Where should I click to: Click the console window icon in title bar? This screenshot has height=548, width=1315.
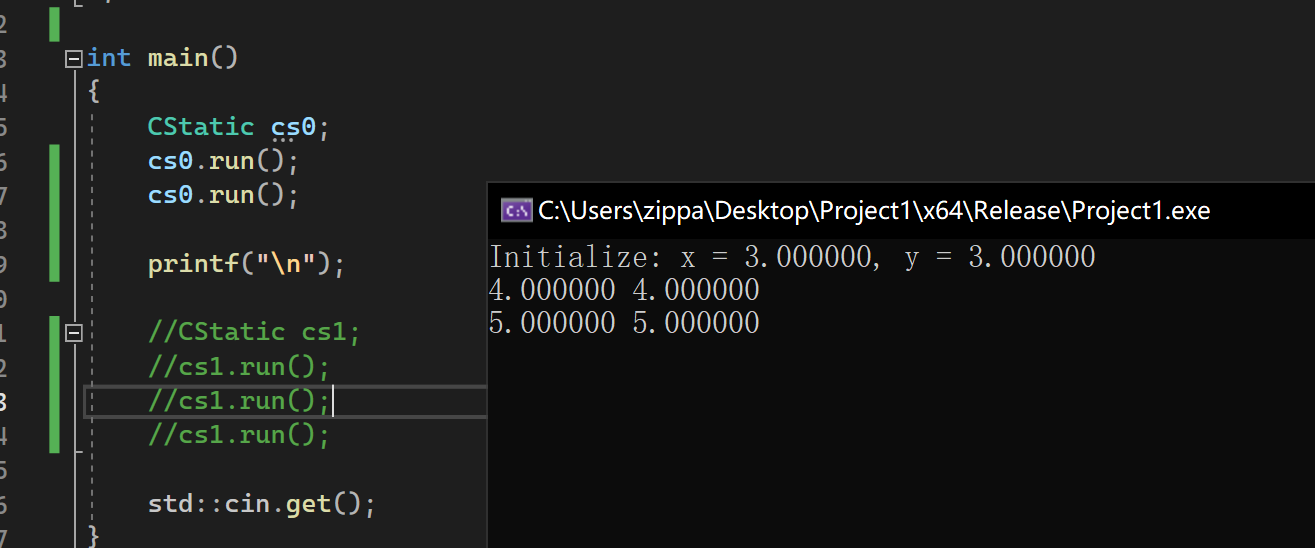pyautogui.click(x=516, y=210)
